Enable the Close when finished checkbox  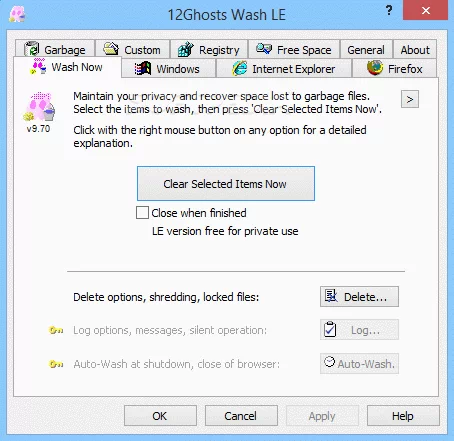(142, 213)
